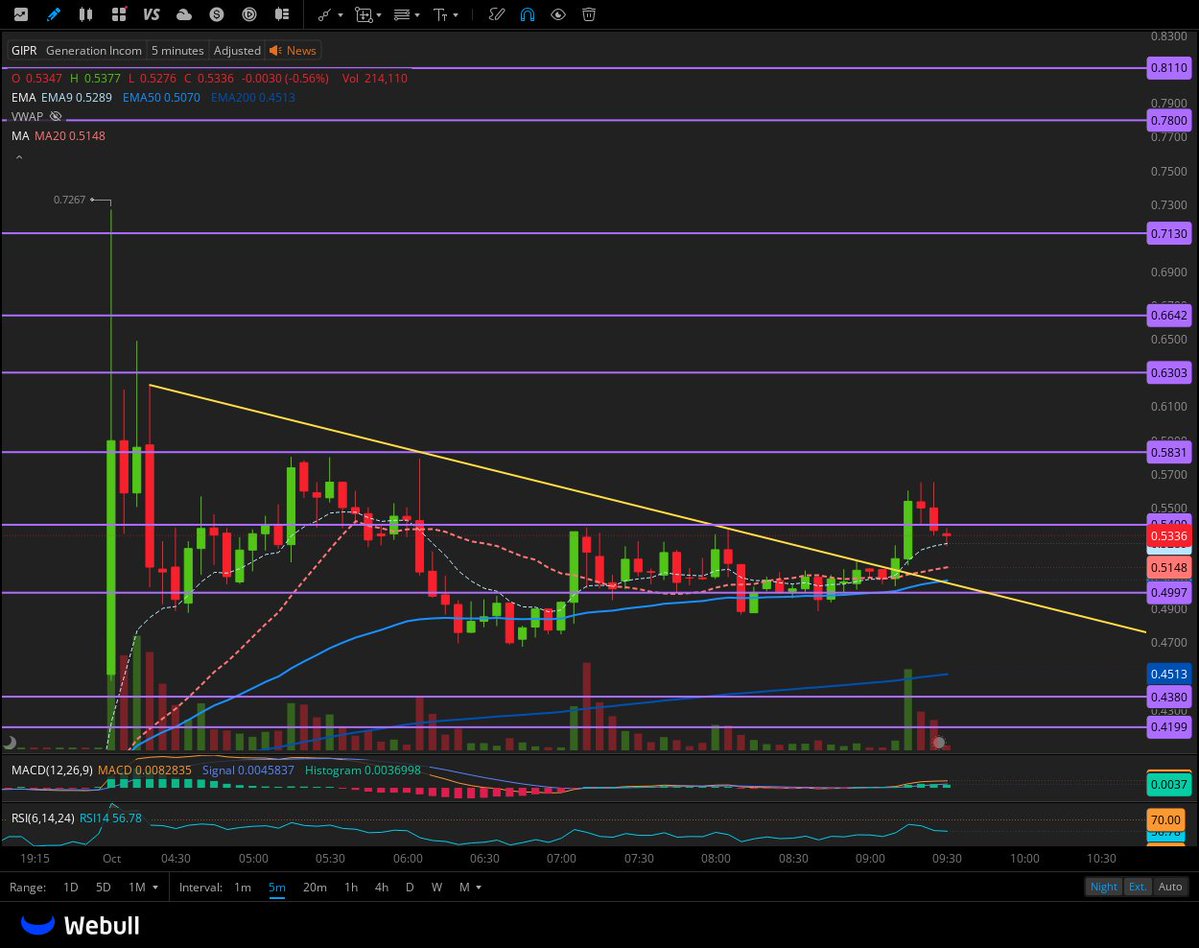The image size is (1199, 948).
Task: Toggle the Ext. hours button
Action: pyautogui.click(x=1137, y=887)
